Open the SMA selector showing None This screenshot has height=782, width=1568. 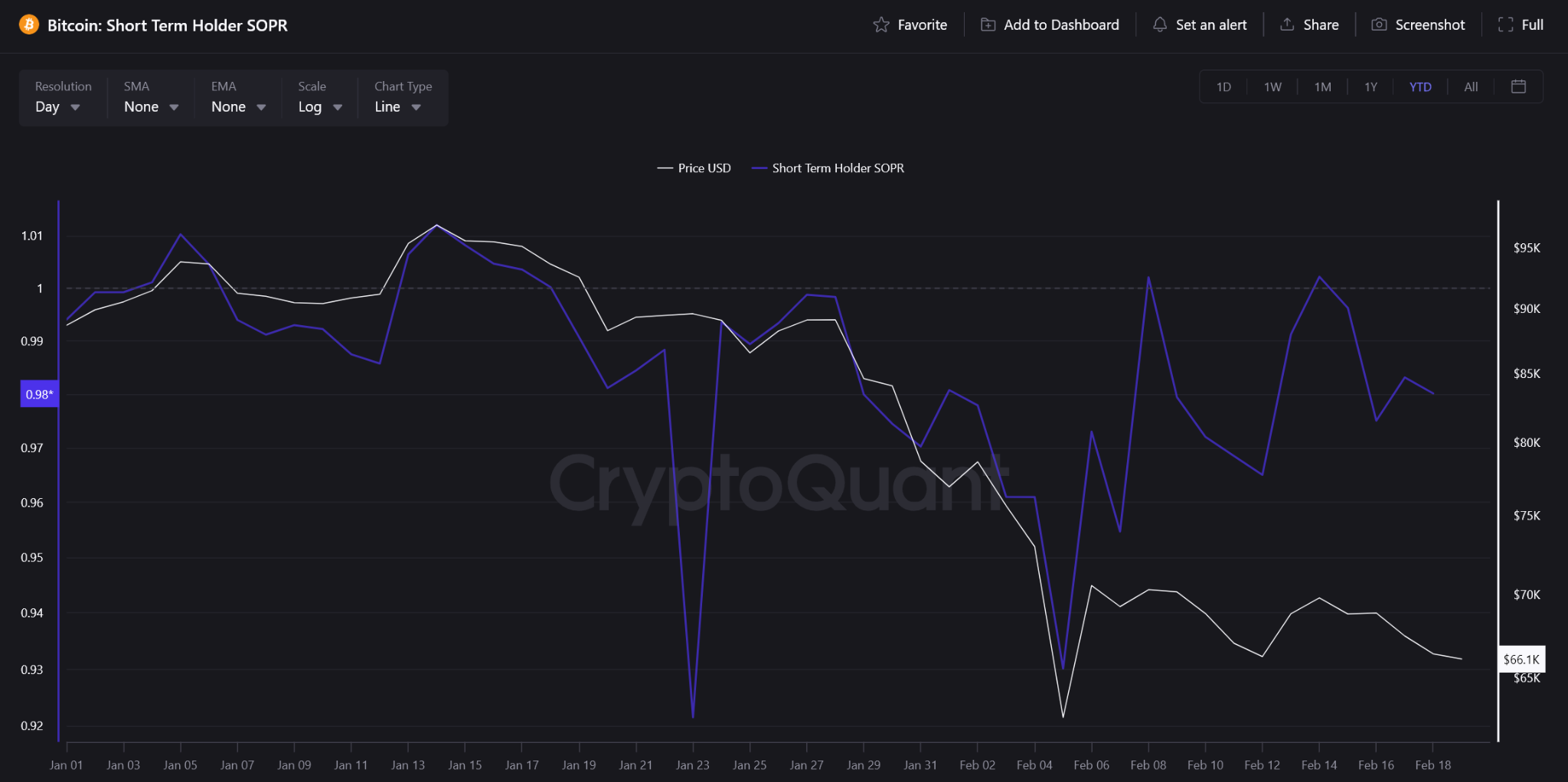pyautogui.click(x=147, y=106)
